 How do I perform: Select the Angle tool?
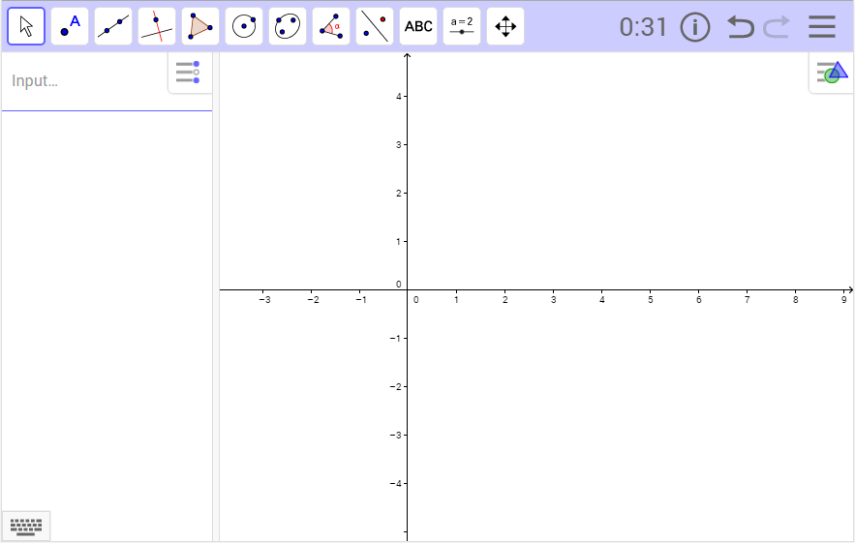click(331, 26)
